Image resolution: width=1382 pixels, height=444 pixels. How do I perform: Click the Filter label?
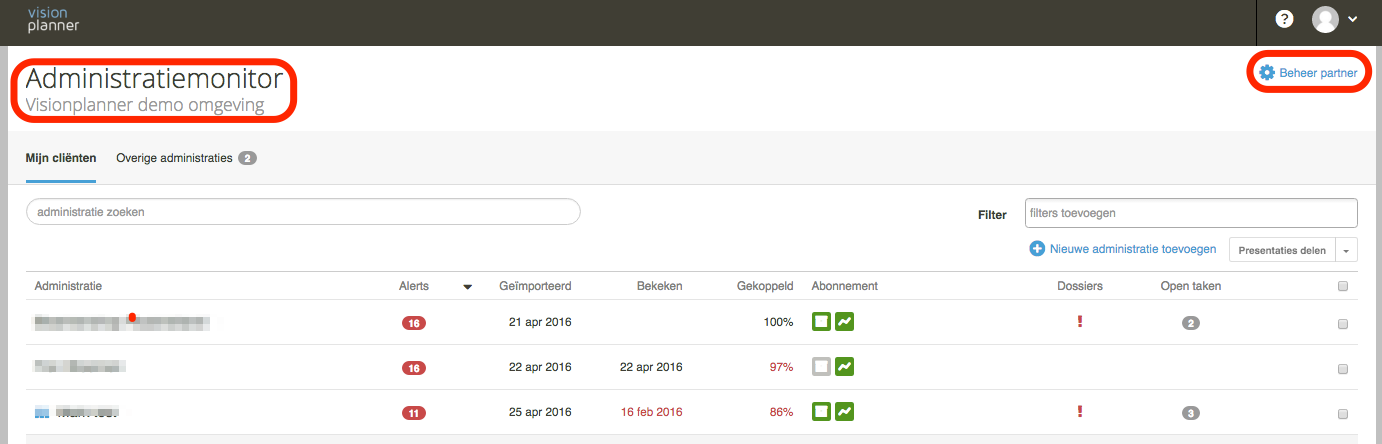992,214
